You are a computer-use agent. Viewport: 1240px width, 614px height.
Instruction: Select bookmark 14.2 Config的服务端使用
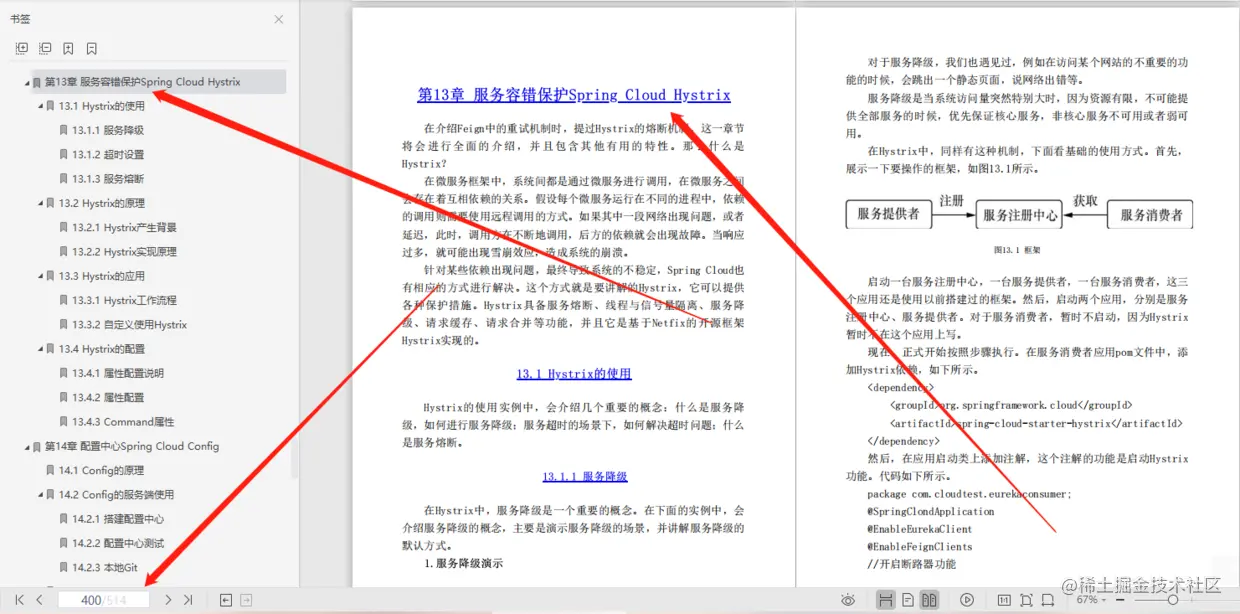[117, 495]
